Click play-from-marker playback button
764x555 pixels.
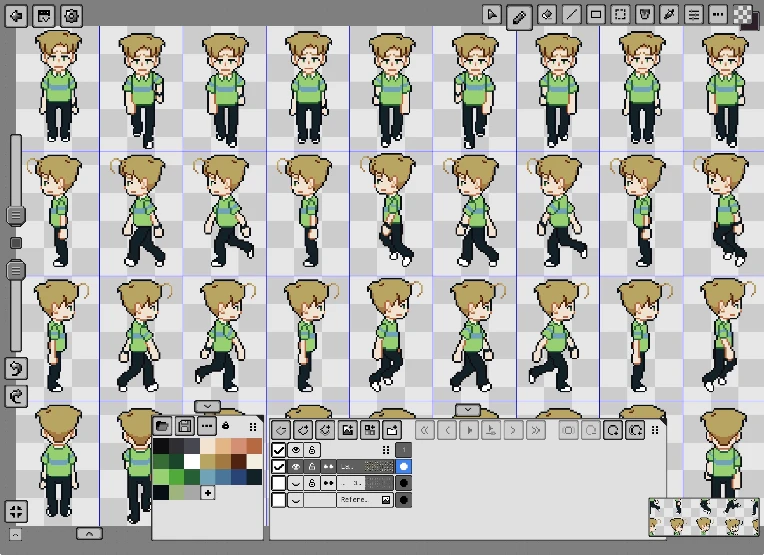pos(491,430)
